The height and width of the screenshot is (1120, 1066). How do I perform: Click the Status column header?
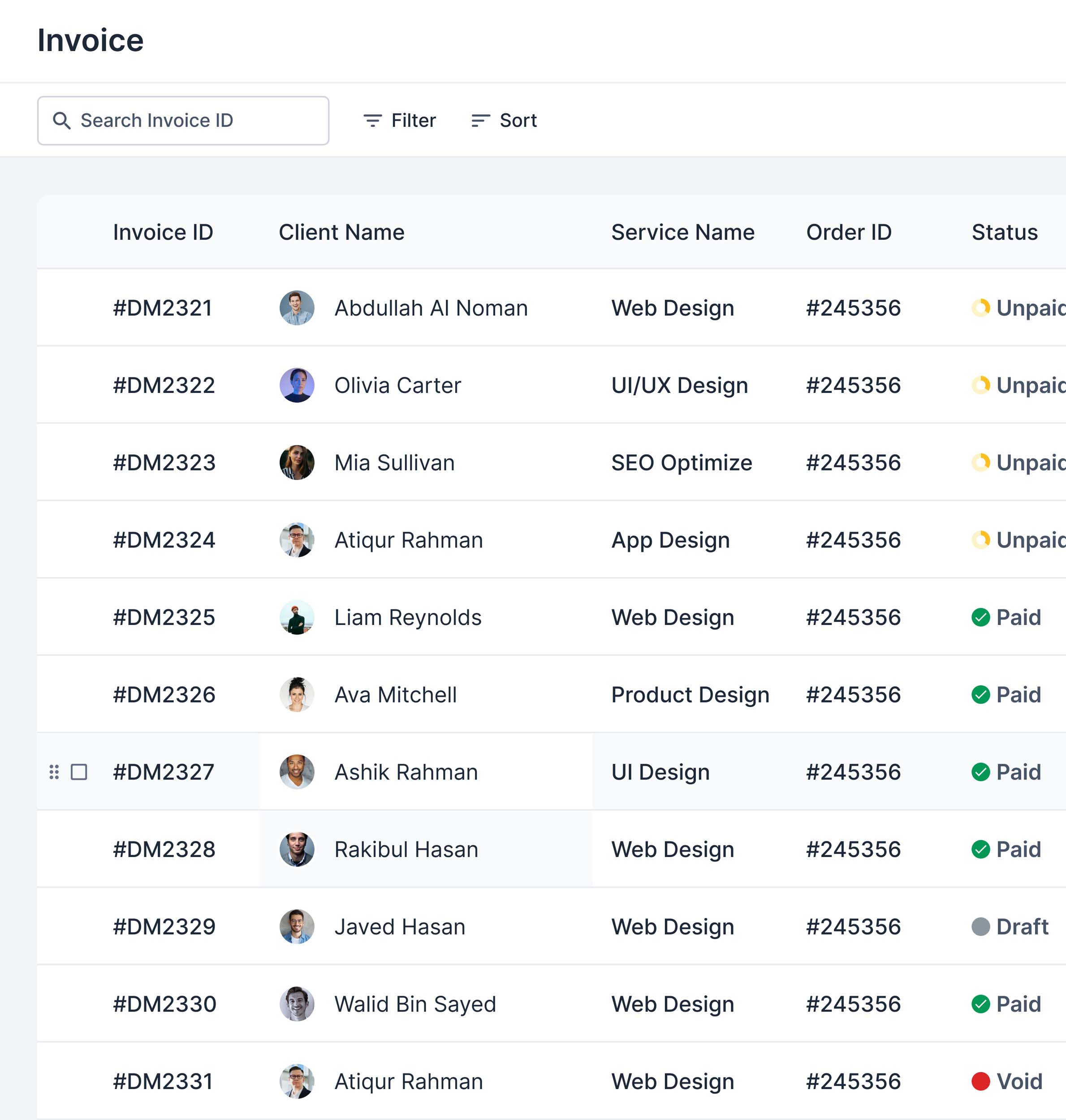(x=1004, y=232)
